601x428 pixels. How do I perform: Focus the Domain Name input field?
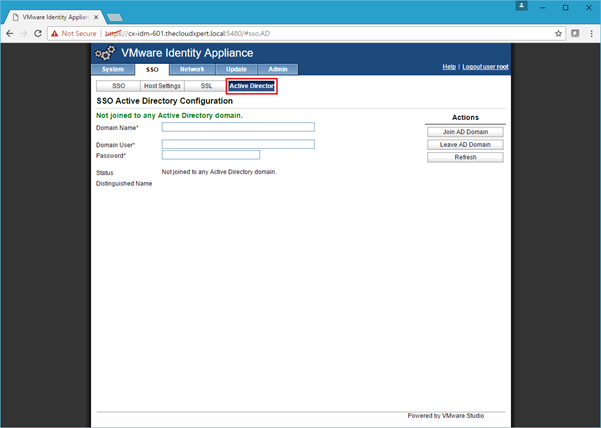(238, 127)
